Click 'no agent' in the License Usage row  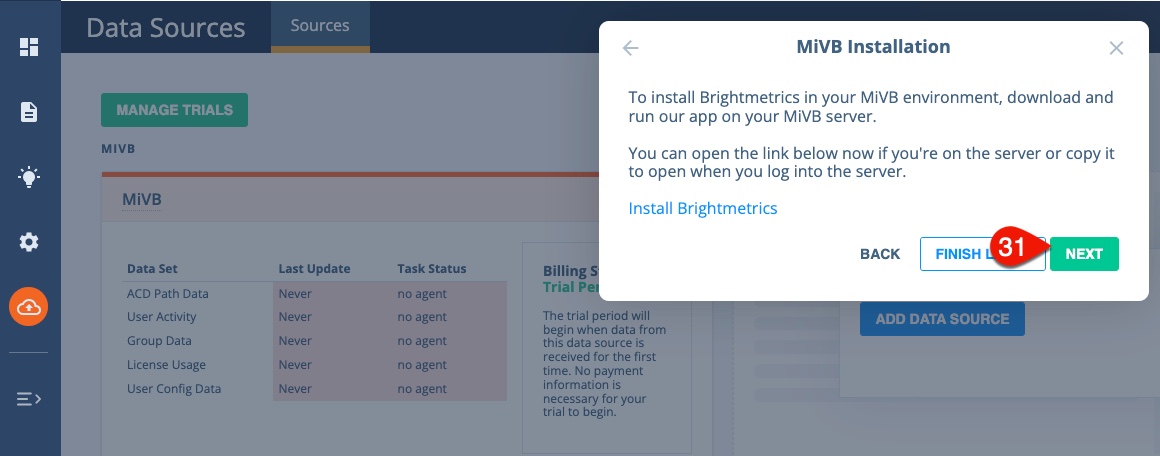(x=422, y=365)
